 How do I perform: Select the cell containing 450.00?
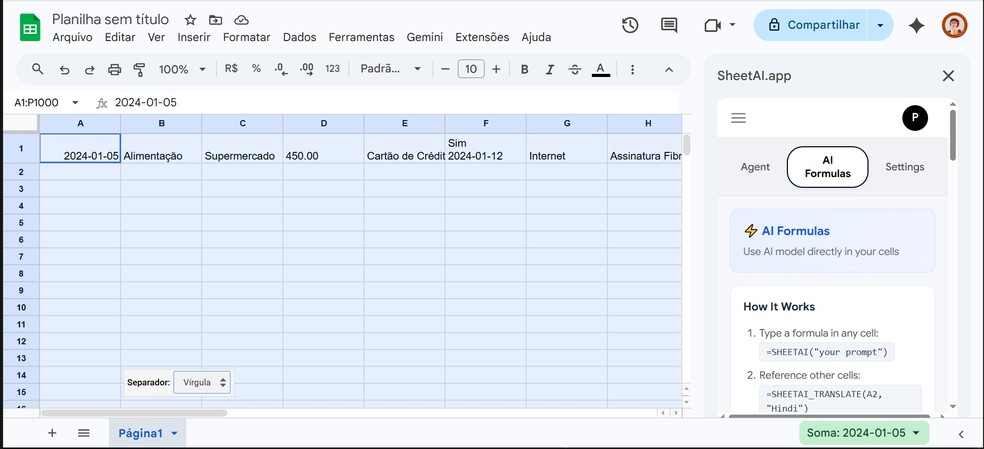coord(323,148)
